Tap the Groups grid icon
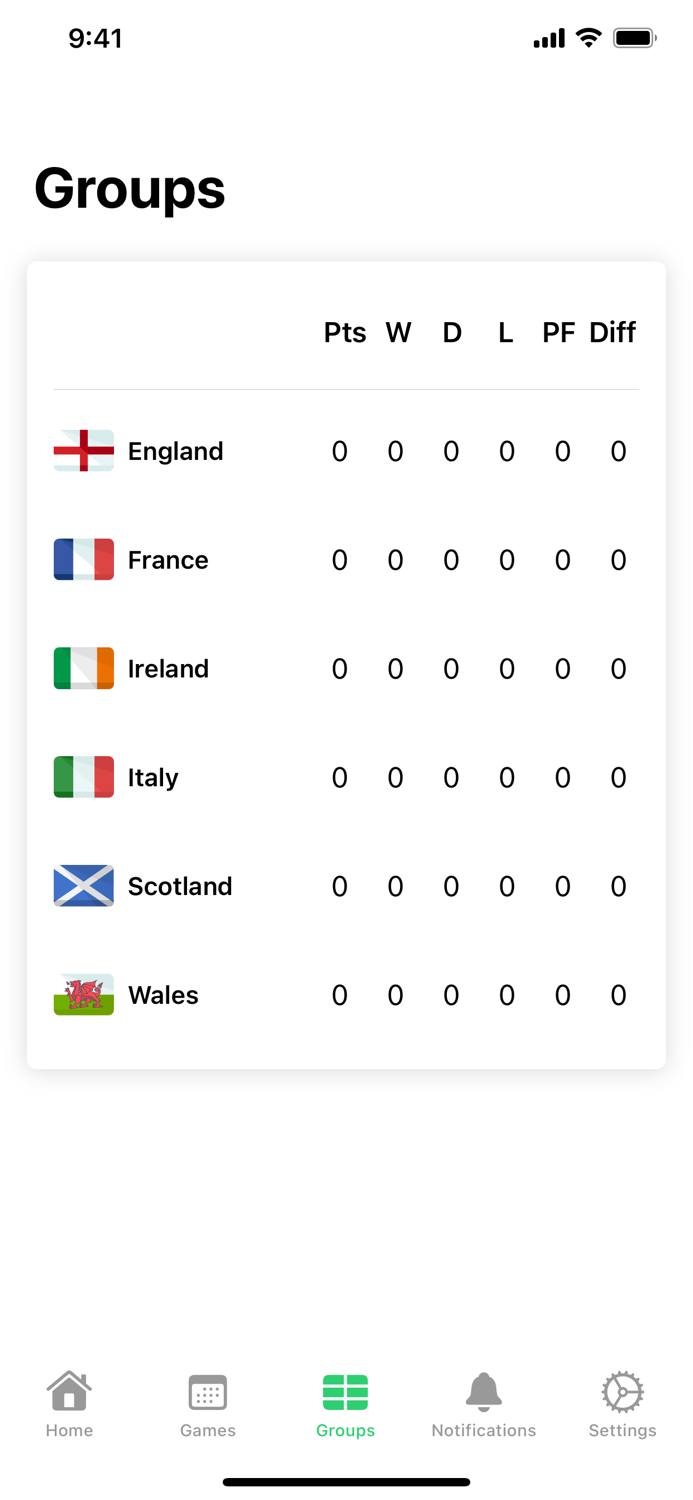The width and height of the screenshot is (693, 1500). pyautogui.click(x=345, y=1390)
